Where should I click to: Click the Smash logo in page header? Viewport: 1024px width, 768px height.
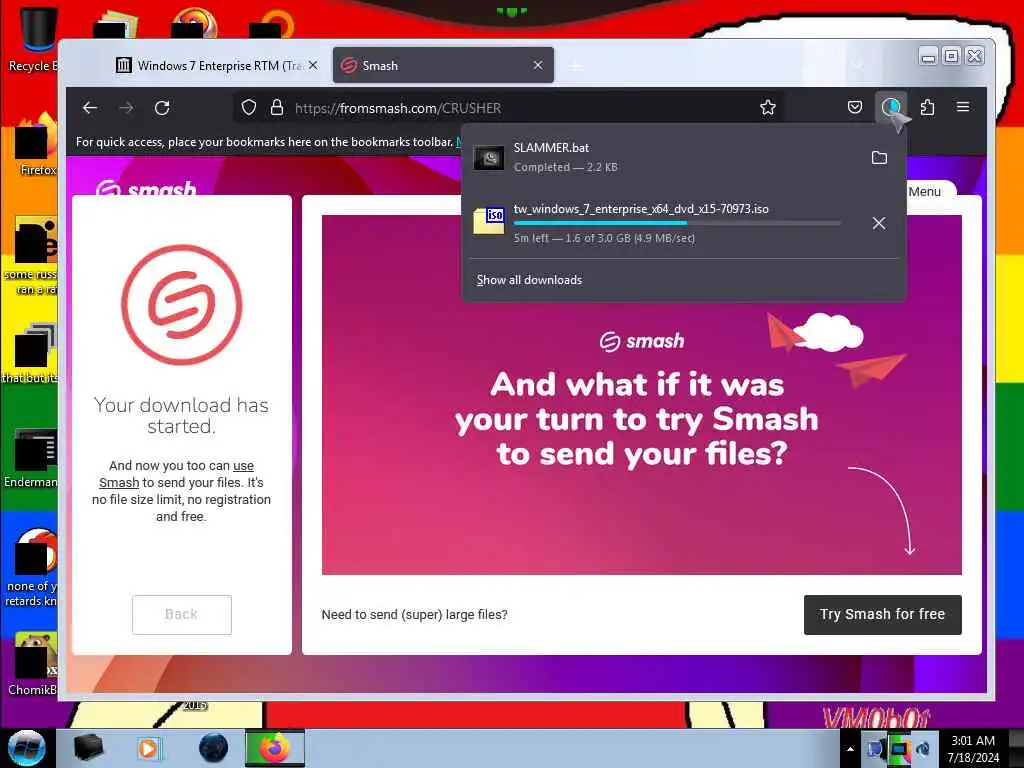tap(146, 188)
